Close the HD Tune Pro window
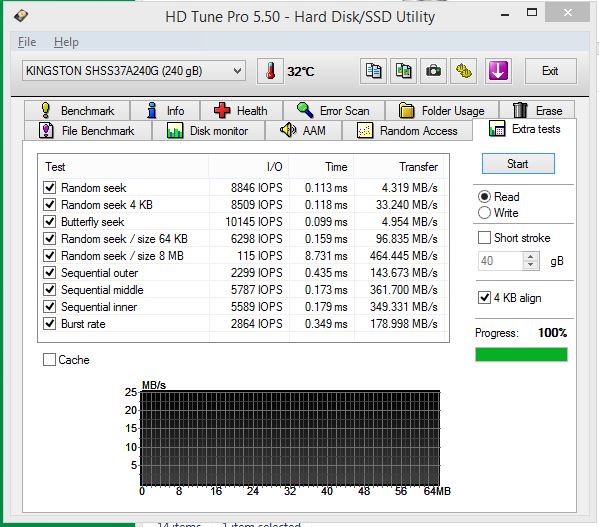This screenshot has height=527, width=599. pos(568,13)
